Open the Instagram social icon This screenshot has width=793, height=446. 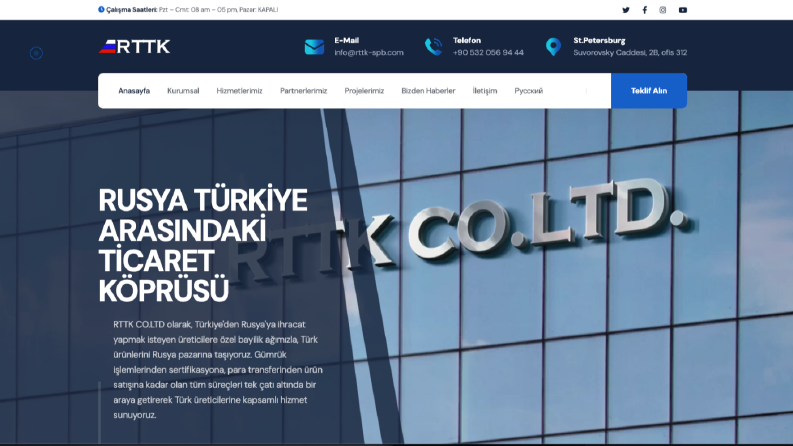[x=663, y=10]
